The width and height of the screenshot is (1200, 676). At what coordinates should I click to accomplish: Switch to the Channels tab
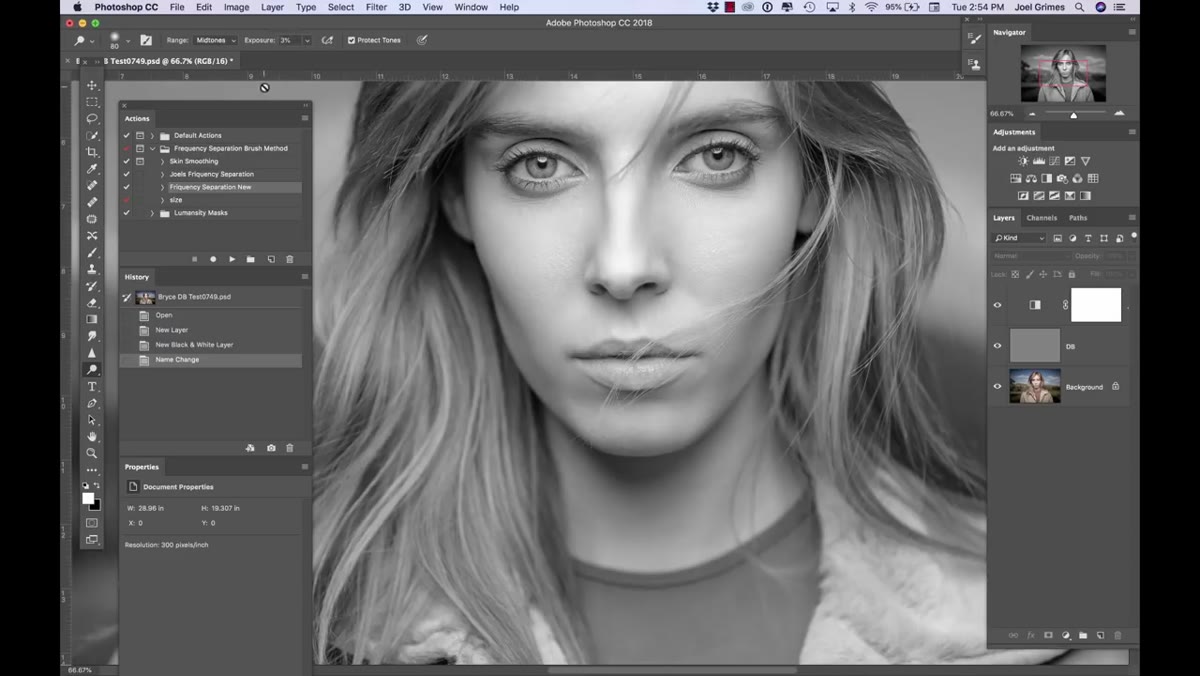pos(1041,217)
